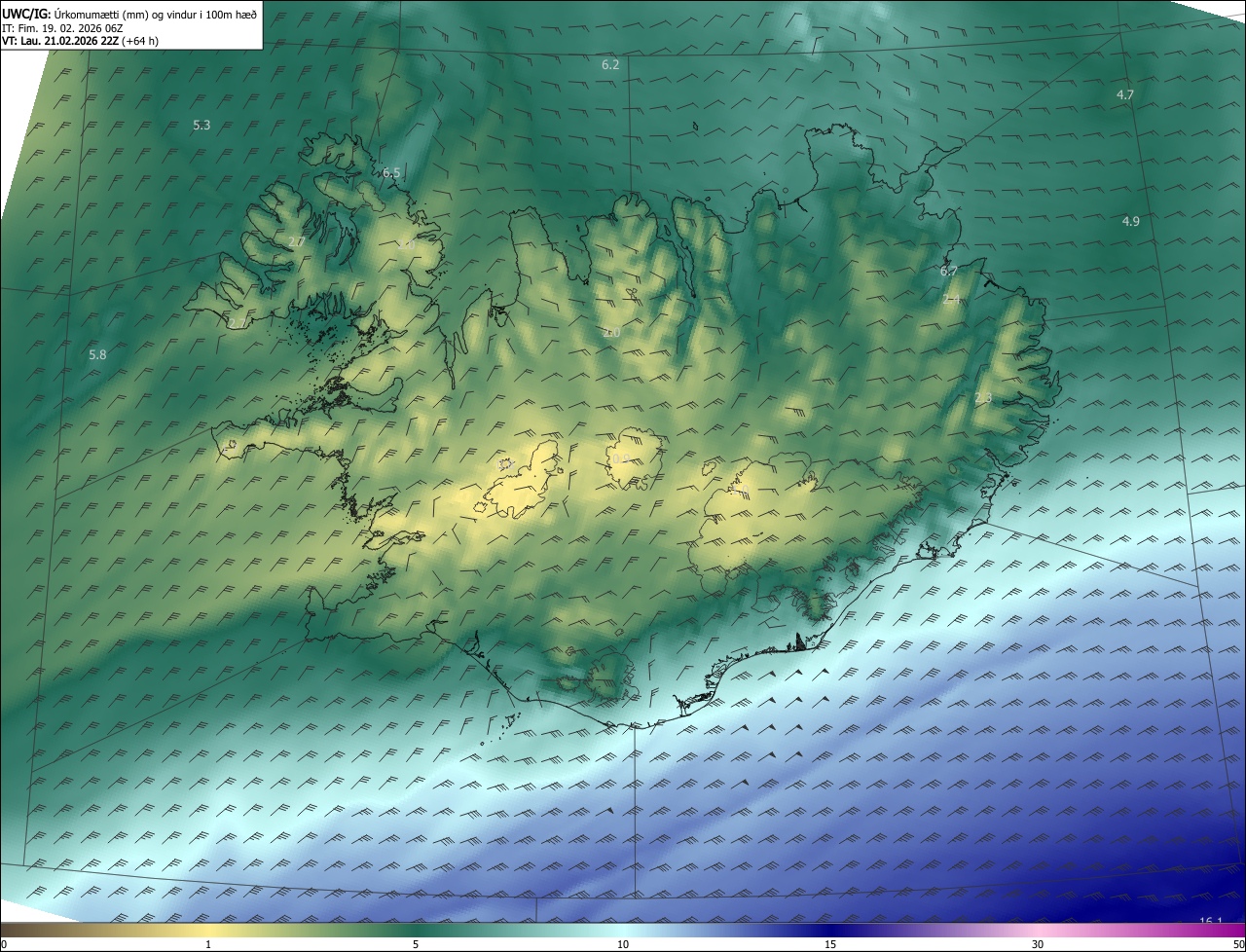Click the 6.2 value label on the map
The height and width of the screenshot is (952, 1246).
click(610, 65)
